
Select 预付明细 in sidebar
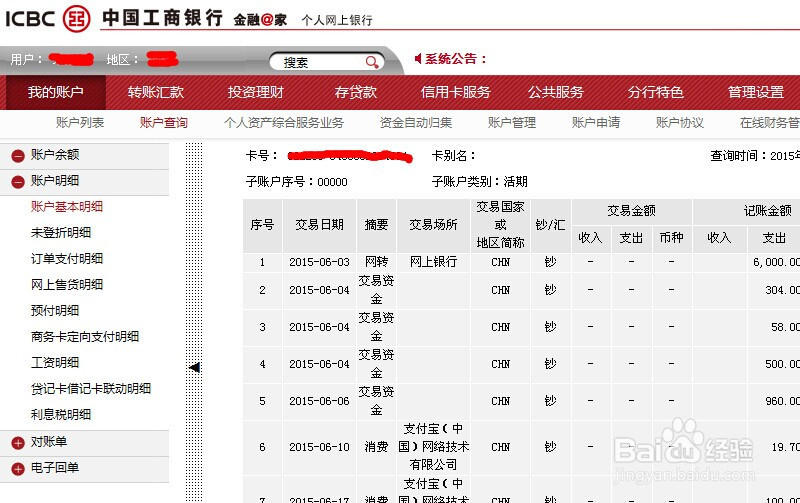click(x=55, y=311)
